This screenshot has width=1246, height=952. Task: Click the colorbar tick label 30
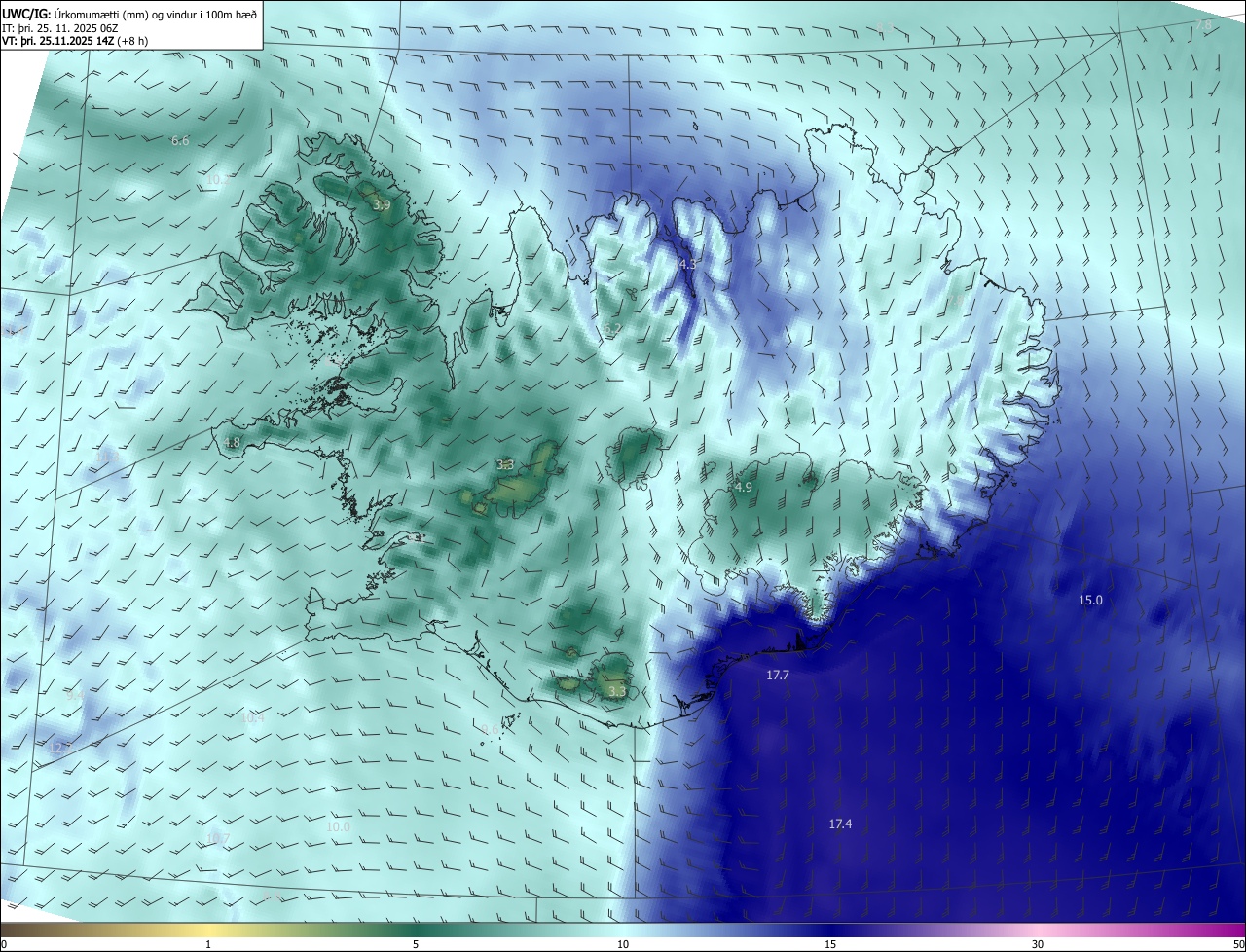(1038, 944)
